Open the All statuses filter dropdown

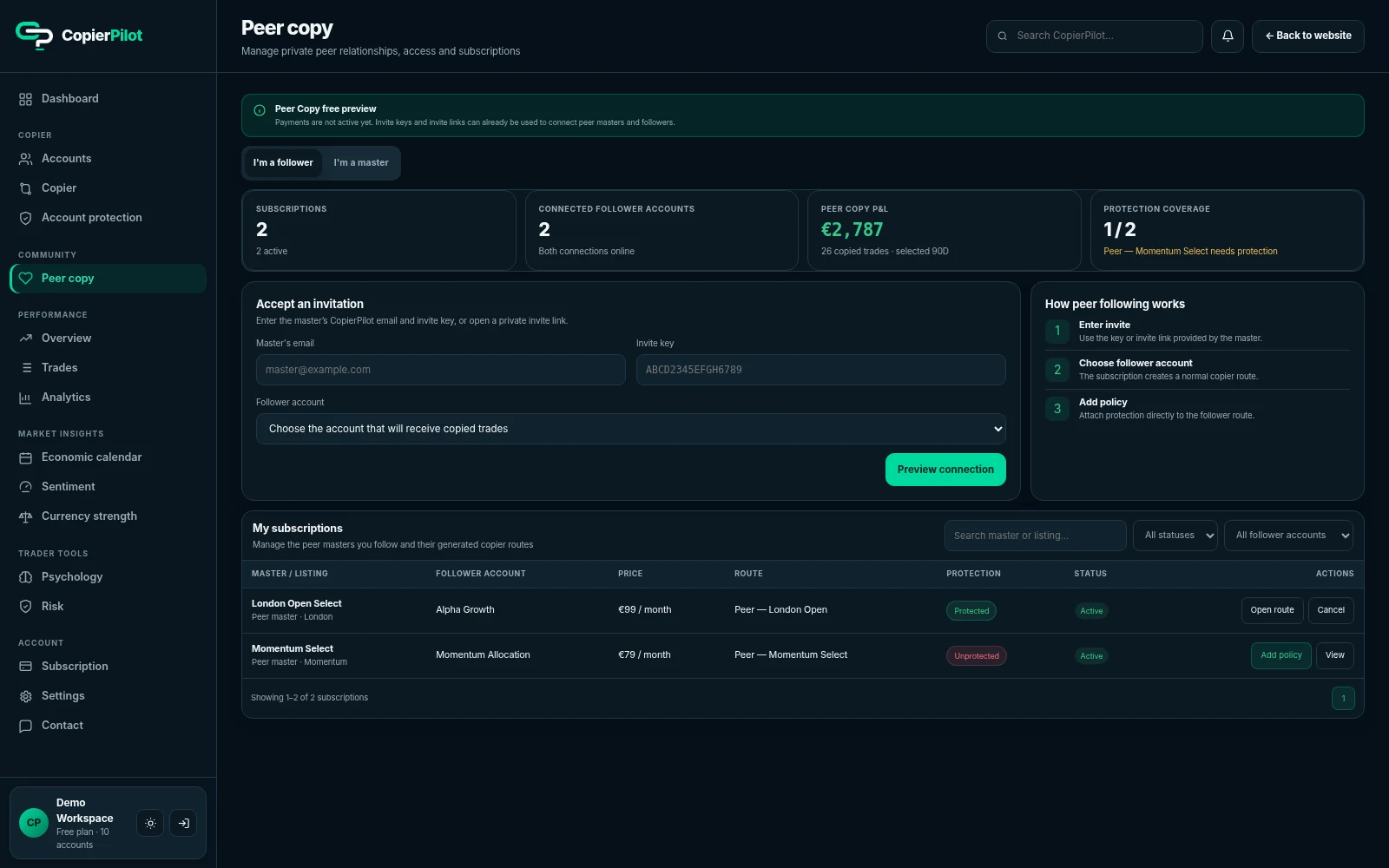coord(1175,536)
